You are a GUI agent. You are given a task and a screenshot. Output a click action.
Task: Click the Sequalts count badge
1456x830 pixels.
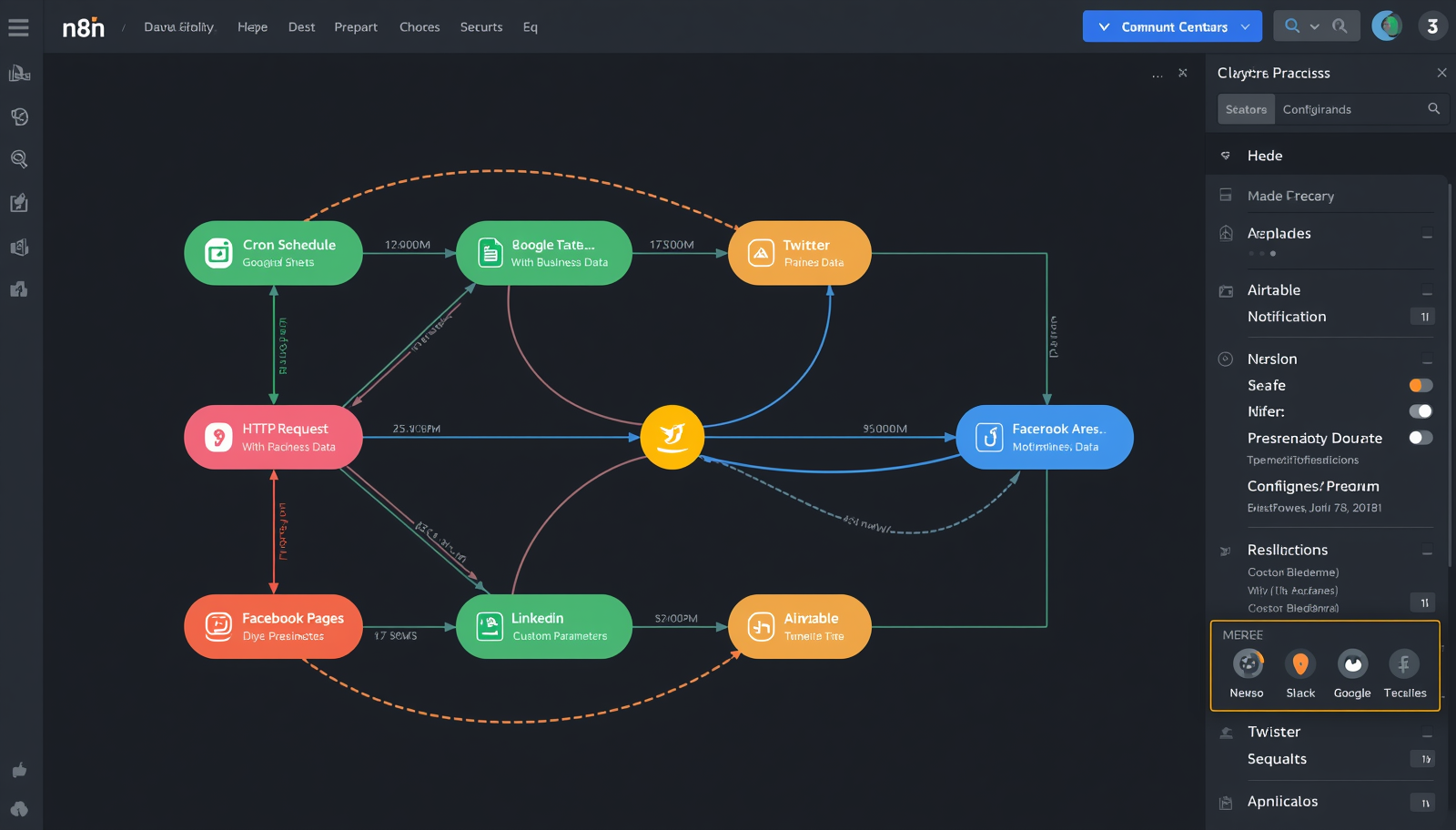click(x=1424, y=759)
